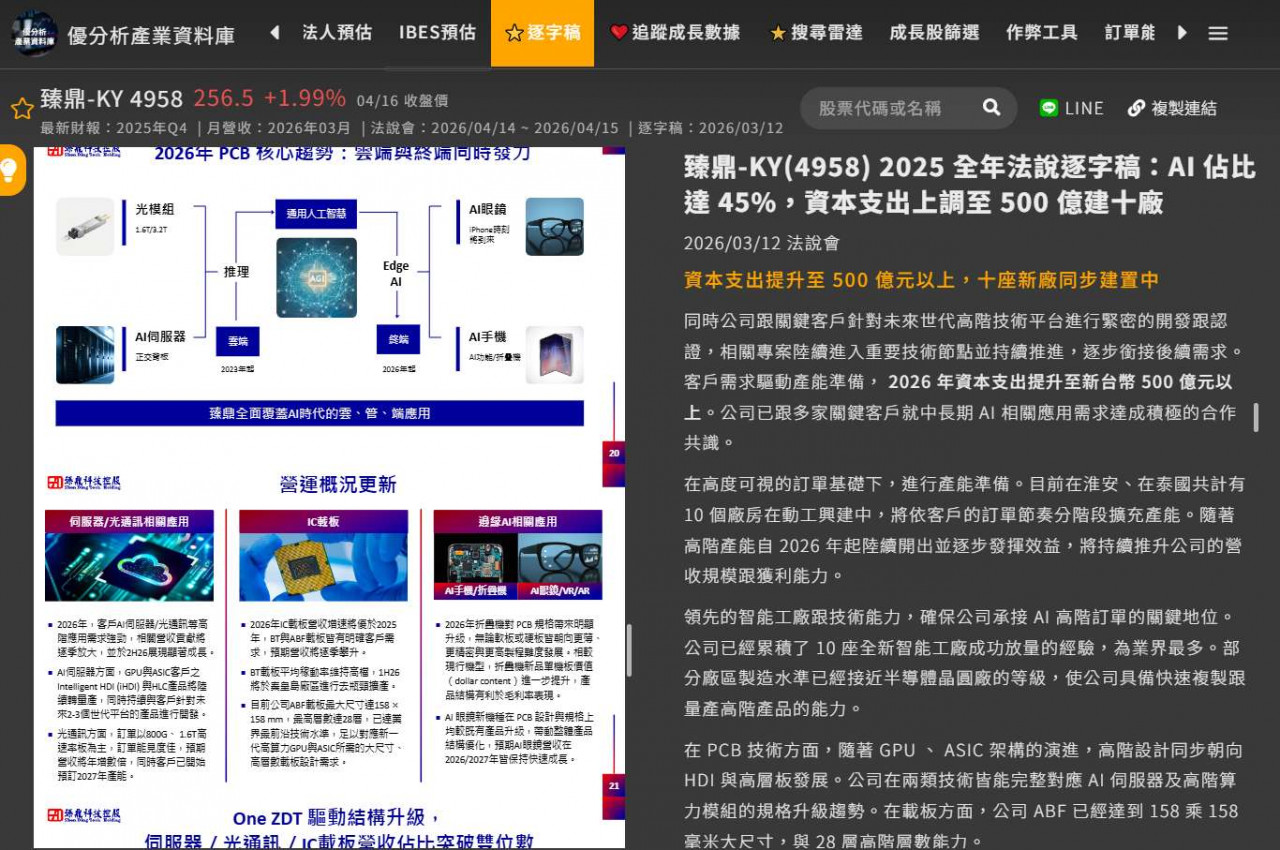Viewport: 1280px width, 850px height.
Task: Click the LINE sharing icon
Action: point(1048,108)
